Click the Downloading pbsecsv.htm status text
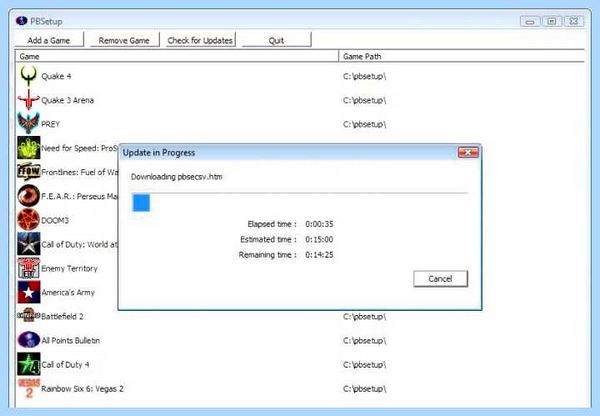The height and width of the screenshot is (416, 600). coord(176,177)
